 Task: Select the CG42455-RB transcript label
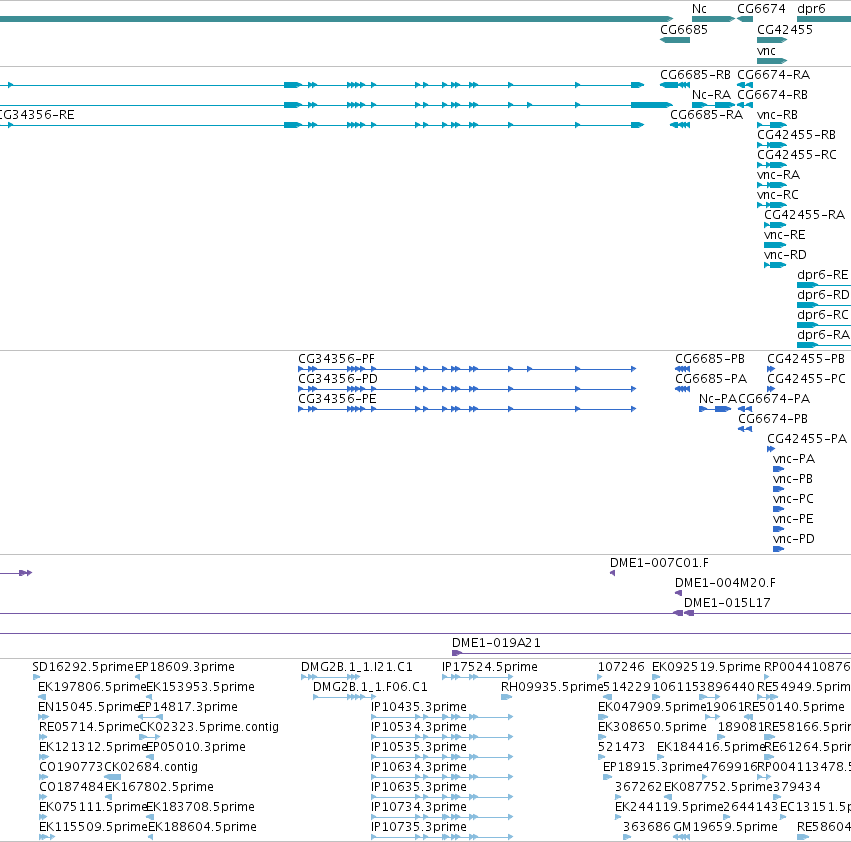click(796, 135)
